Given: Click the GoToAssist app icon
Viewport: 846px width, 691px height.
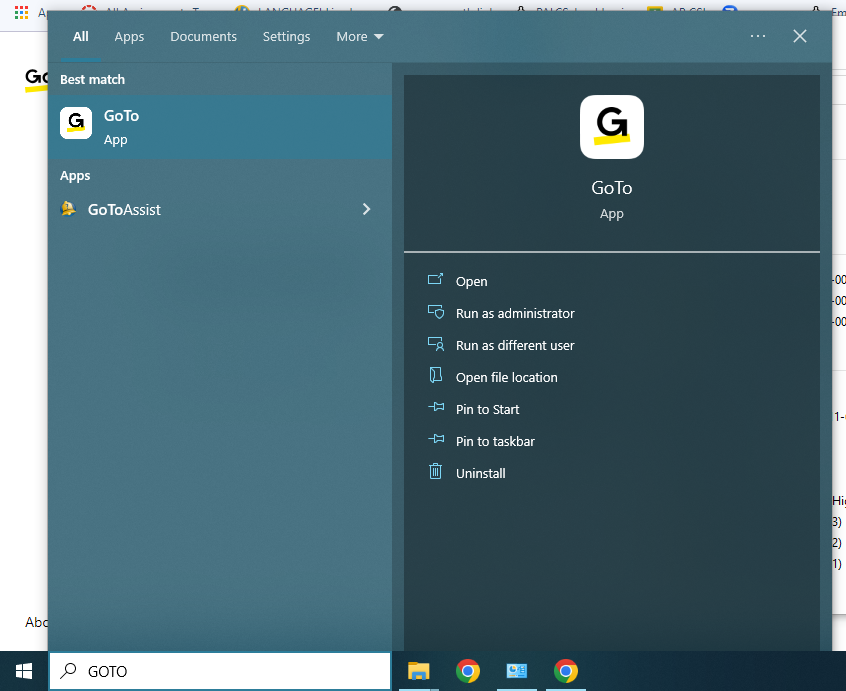Looking at the screenshot, I should pyautogui.click(x=69, y=209).
